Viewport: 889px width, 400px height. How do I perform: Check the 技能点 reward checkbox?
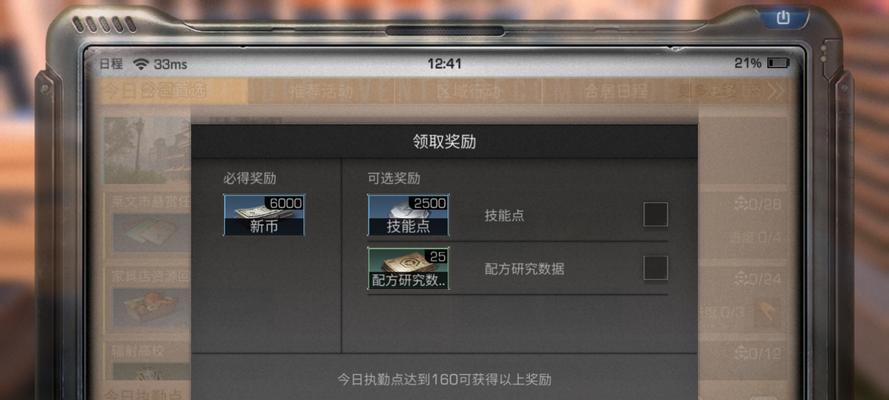coord(655,214)
